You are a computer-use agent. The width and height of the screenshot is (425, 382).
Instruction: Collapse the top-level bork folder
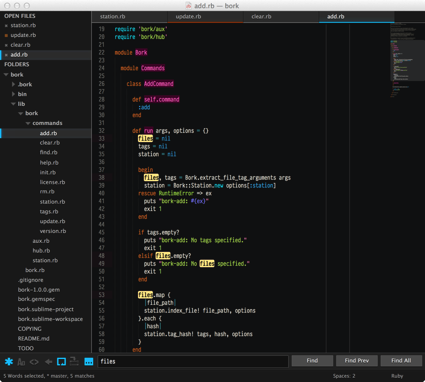click(x=6, y=75)
